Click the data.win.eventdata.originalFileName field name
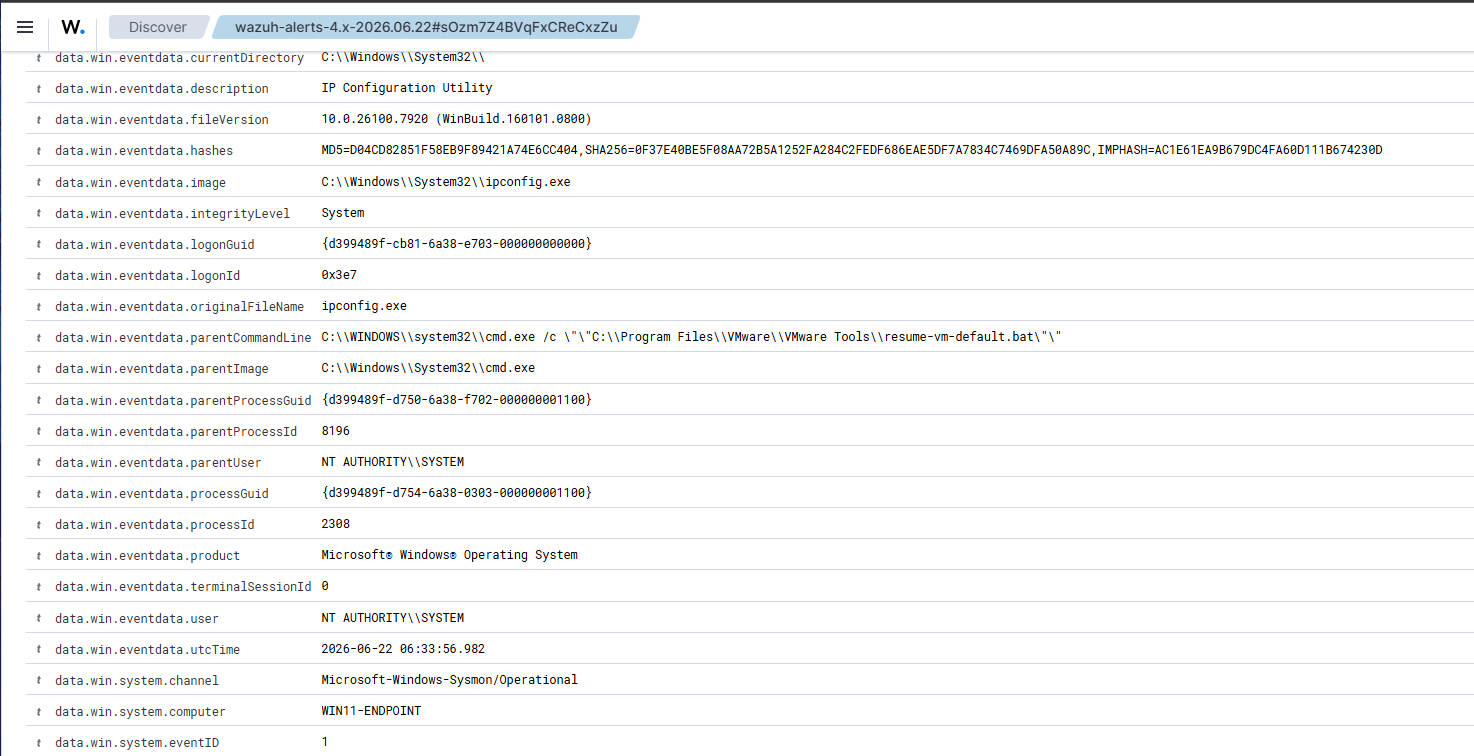The height and width of the screenshot is (756, 1474). [180, 307]
